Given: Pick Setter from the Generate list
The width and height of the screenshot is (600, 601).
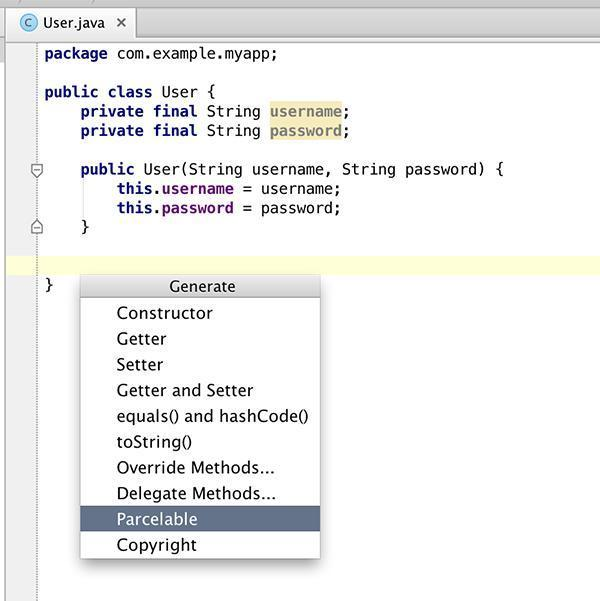Looking at the screenshot, I should tap(139, 365).
